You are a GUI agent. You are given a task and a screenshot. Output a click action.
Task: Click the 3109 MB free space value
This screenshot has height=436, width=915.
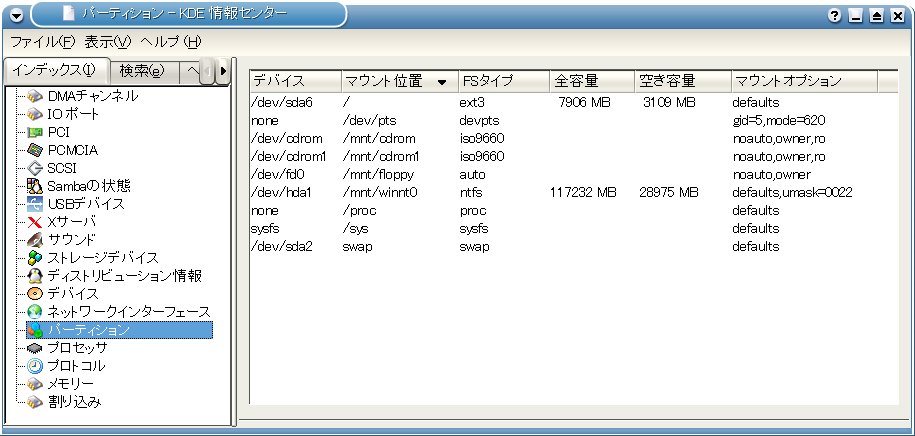[x=669, y=103]
